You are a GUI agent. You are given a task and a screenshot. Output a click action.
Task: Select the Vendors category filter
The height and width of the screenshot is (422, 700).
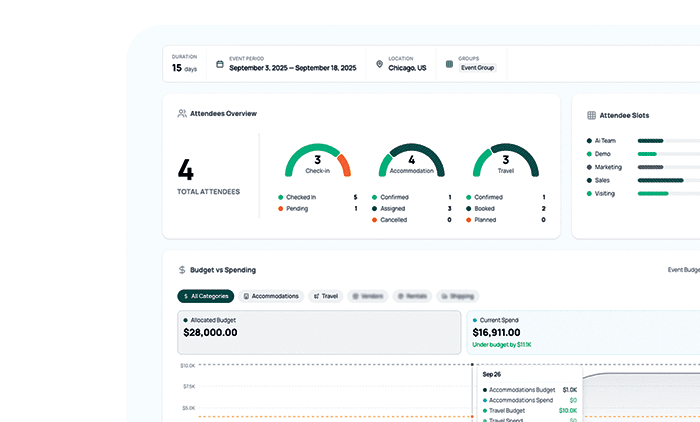coord(368,296)
